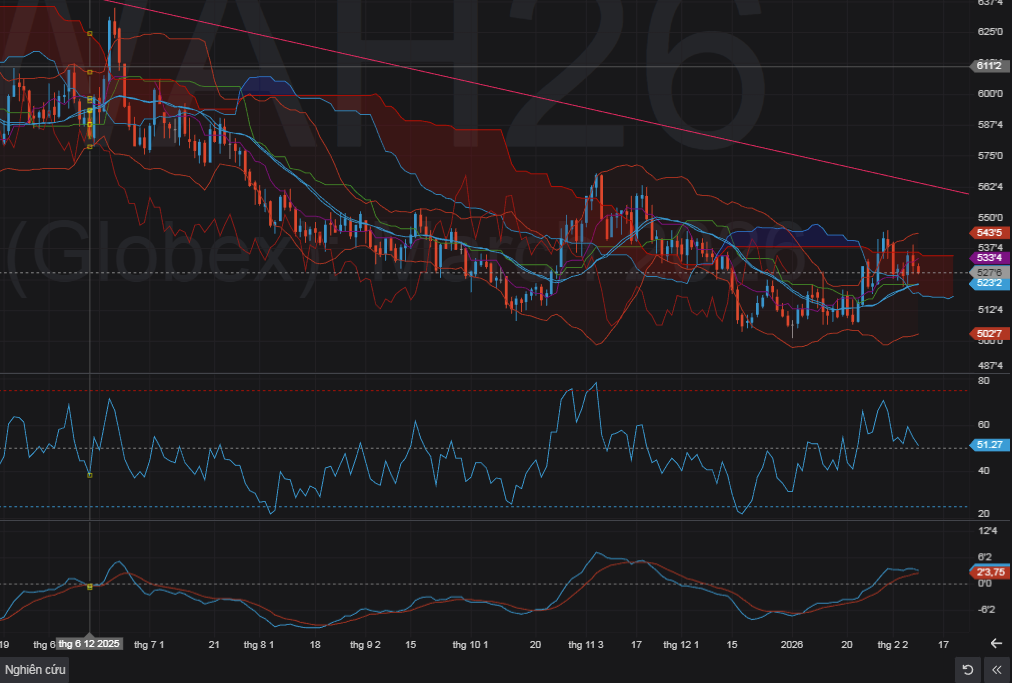Screen dimensions: 1012x683
Task: Open the Nghiên cứu tab
Action: pyautogui.click(x=35, y=669)
